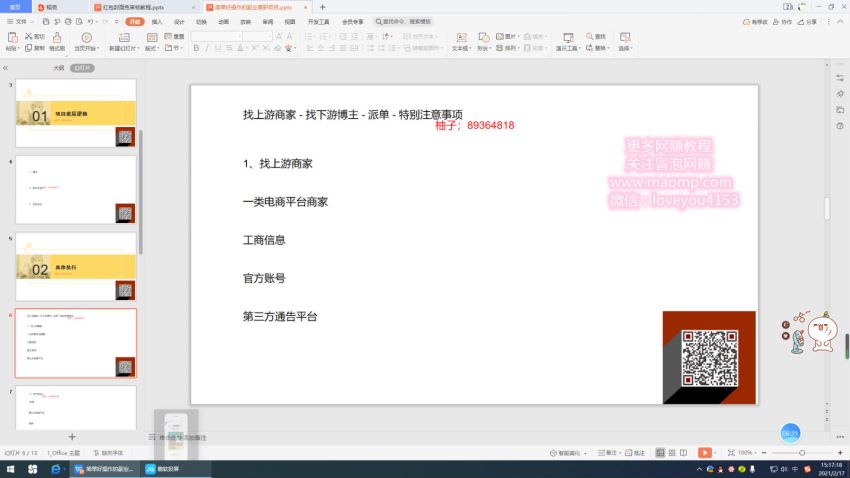Open the slide Layout icon
The image size is (850, 478).
[152, 37]
